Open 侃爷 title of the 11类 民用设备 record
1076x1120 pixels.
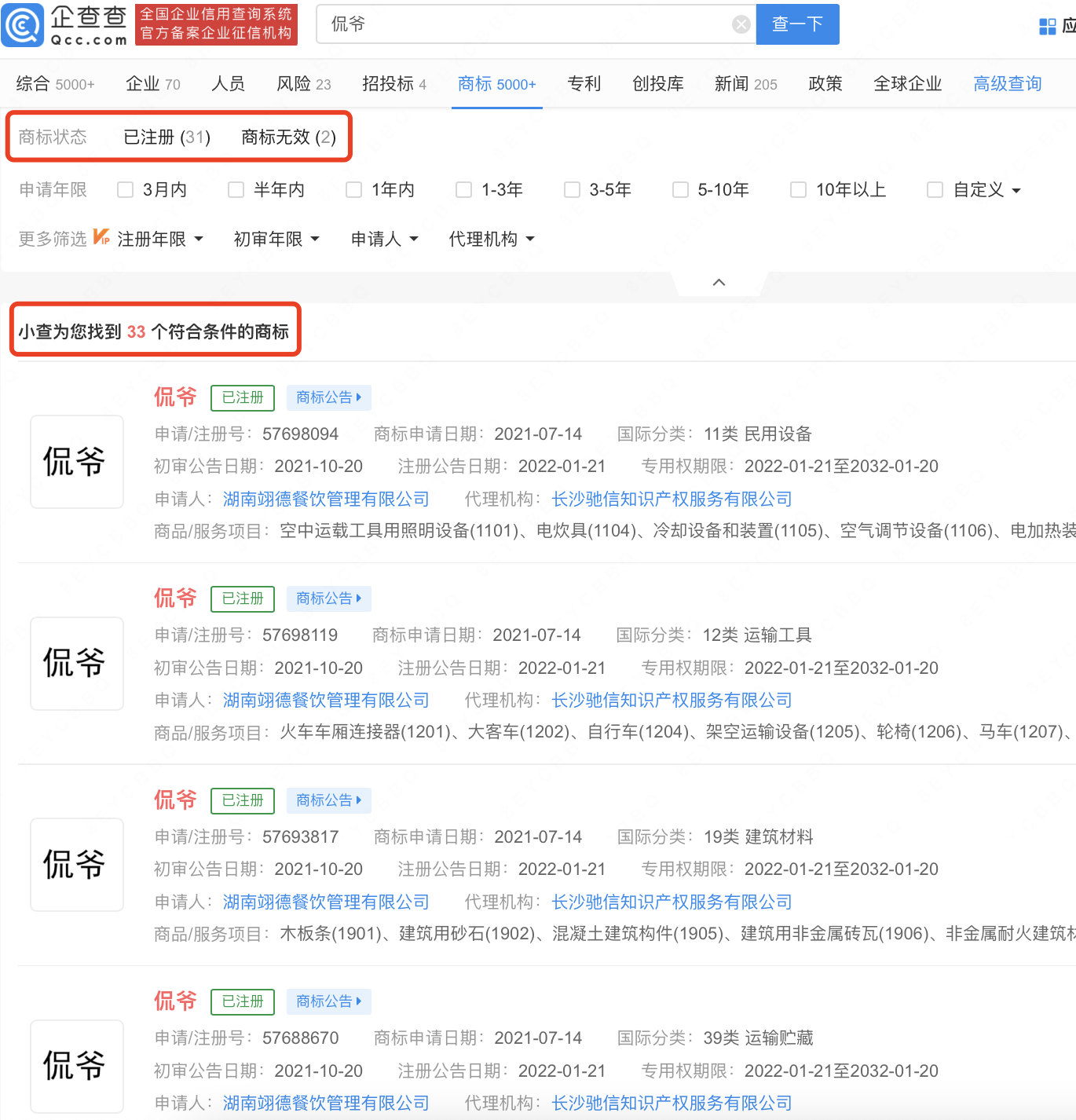pyautogui.click(x=175, y=397)
